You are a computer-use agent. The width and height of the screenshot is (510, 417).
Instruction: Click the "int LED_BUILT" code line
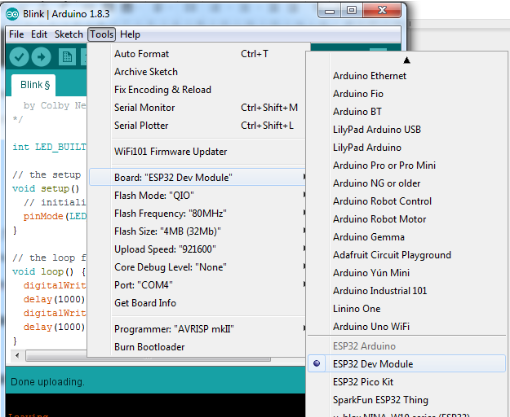49,147
